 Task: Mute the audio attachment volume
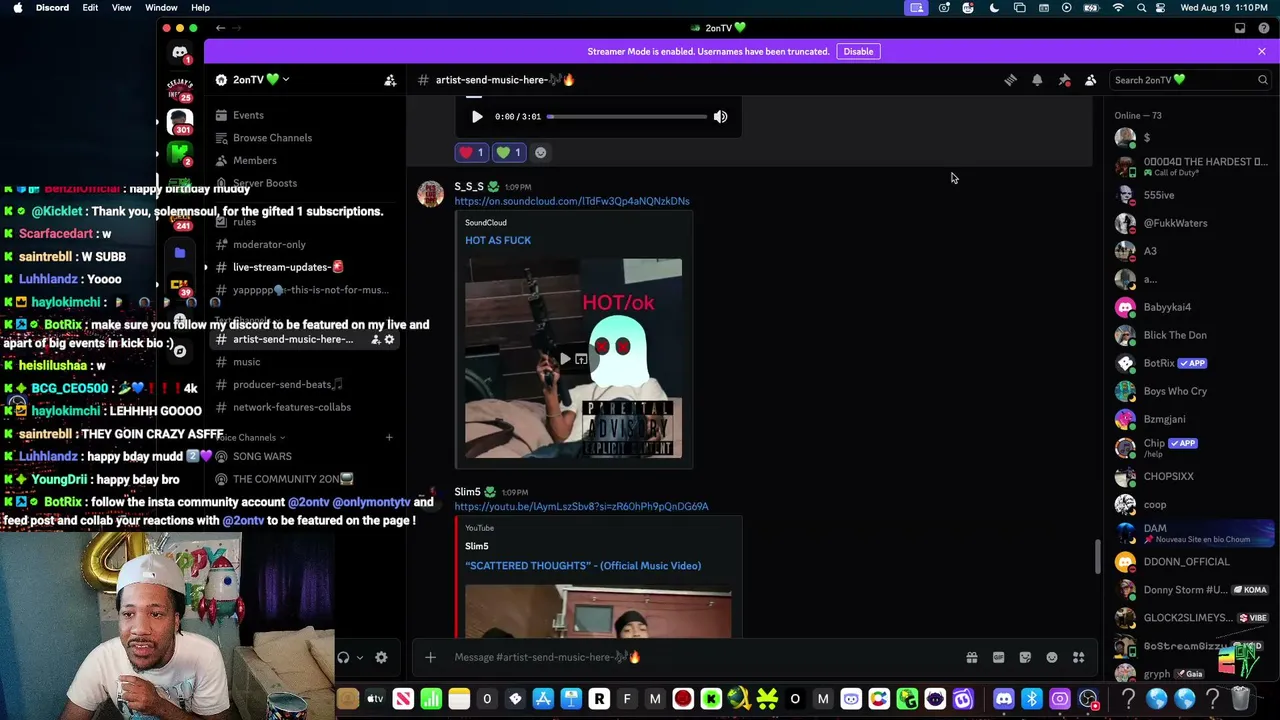click(x=720, y=117)
